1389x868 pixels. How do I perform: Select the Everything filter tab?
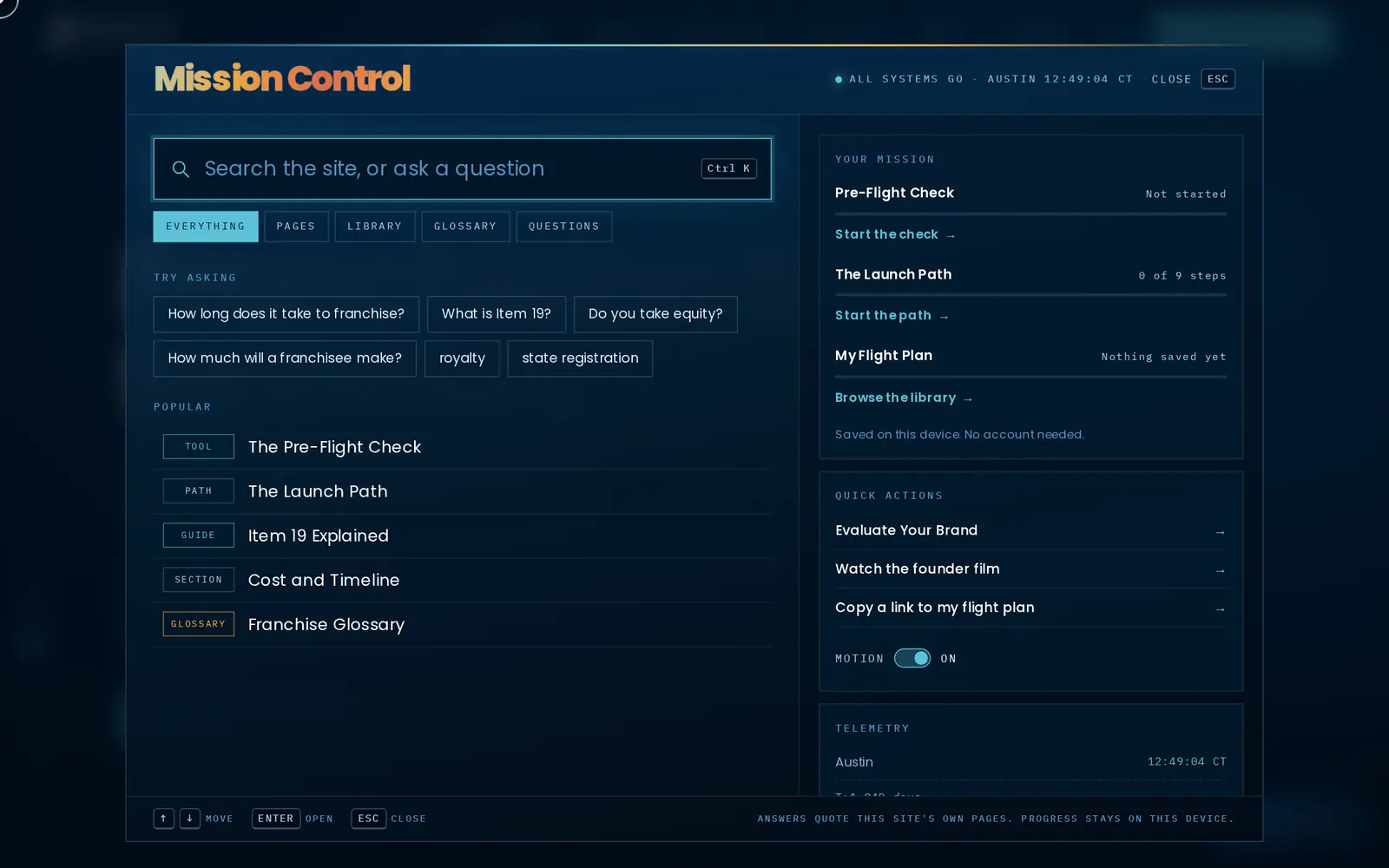tap(206, 227)
